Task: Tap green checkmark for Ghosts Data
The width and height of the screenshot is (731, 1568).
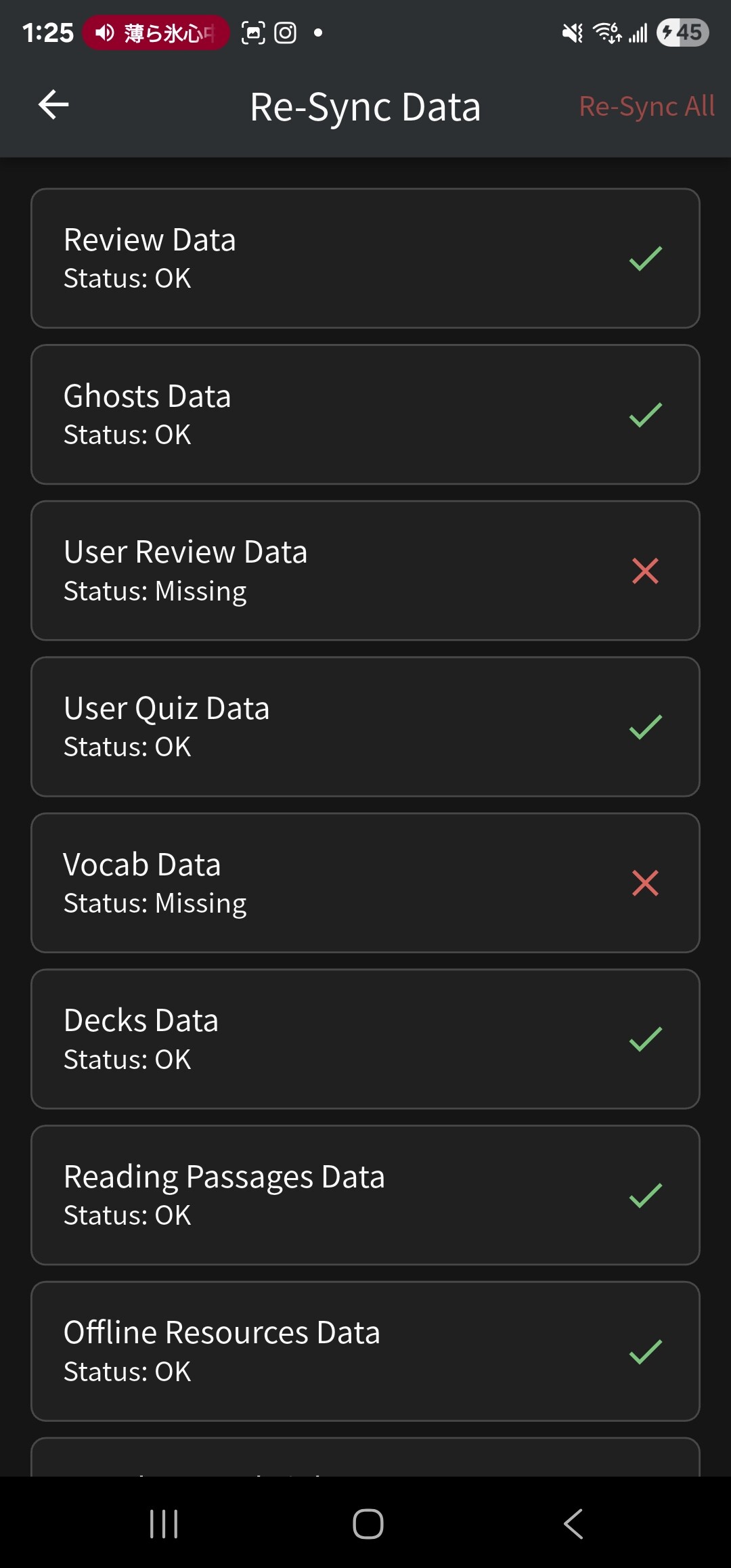Action: coord(645,415)
